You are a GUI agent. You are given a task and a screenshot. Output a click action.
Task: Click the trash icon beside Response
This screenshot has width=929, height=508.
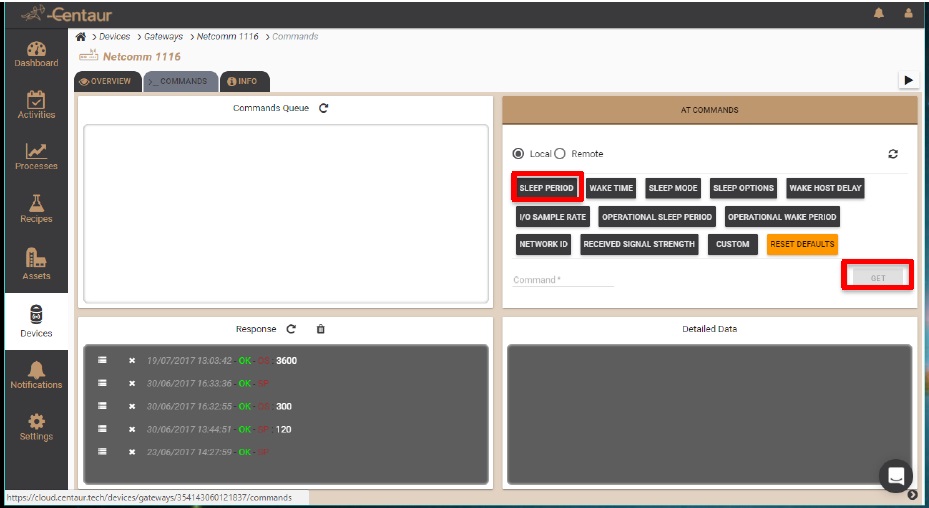pos(320,329)
